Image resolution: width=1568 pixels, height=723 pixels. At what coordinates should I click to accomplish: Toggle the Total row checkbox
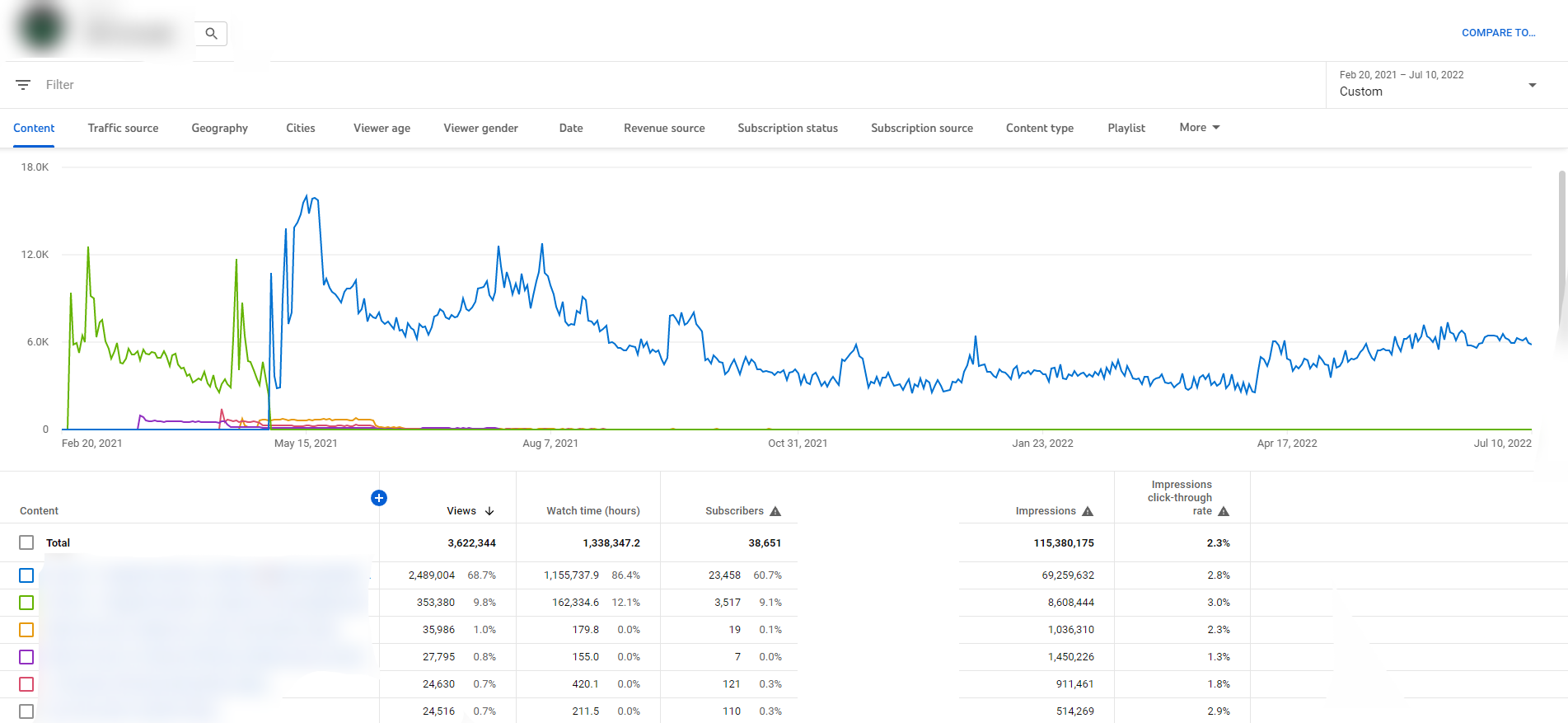[26, 542]
